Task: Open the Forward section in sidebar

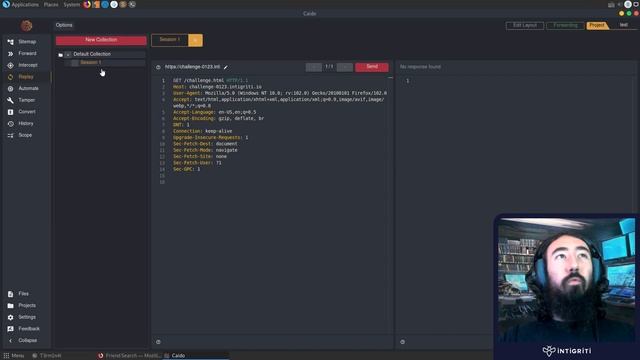Action: tap(27, 53)
